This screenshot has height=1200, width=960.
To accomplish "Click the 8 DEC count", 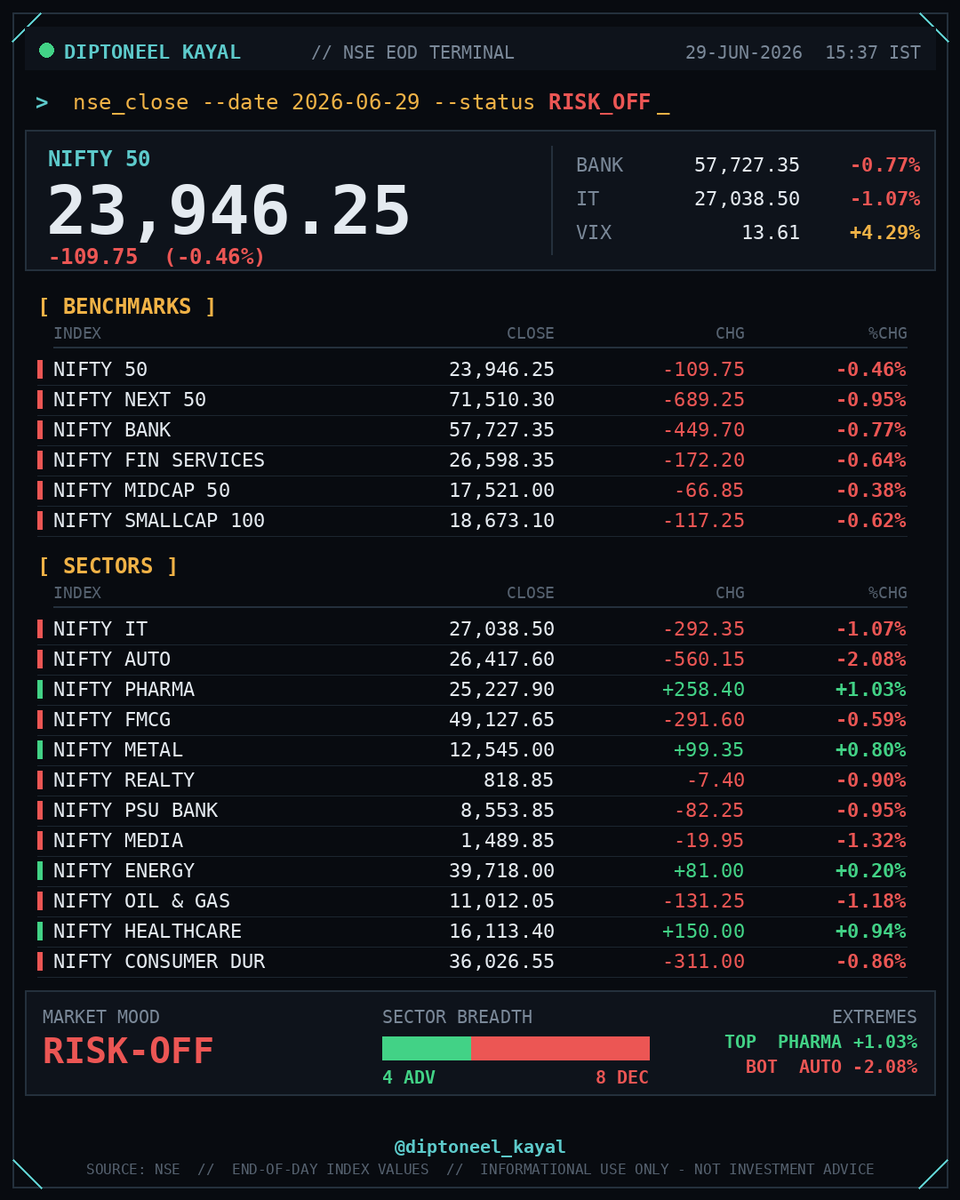I will click(622, 1077).
